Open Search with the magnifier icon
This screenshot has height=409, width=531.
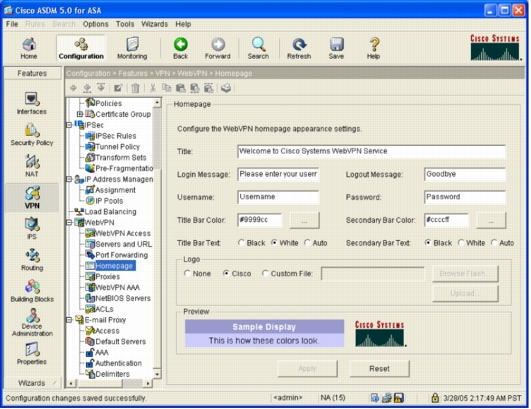point(258,48)
